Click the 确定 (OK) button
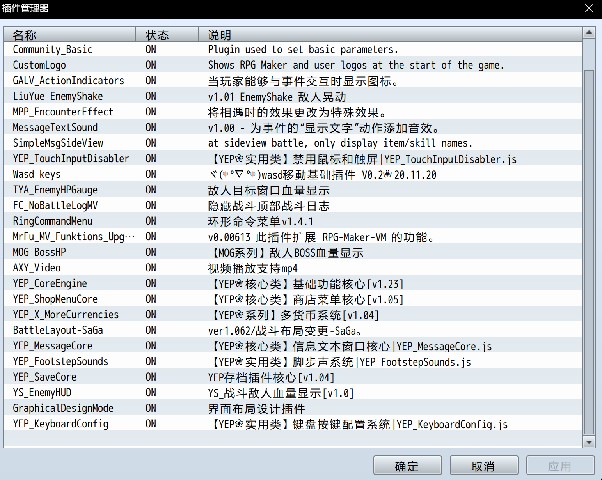This screenshot has height=480, width=602. [x=407, y=466]
